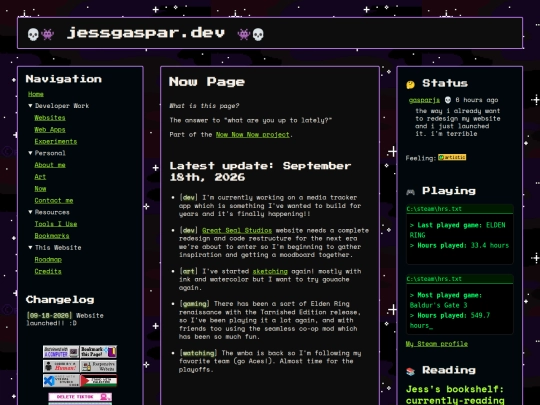
Task: Click the left skull emoji in header
Action: (x=33, y=34)
